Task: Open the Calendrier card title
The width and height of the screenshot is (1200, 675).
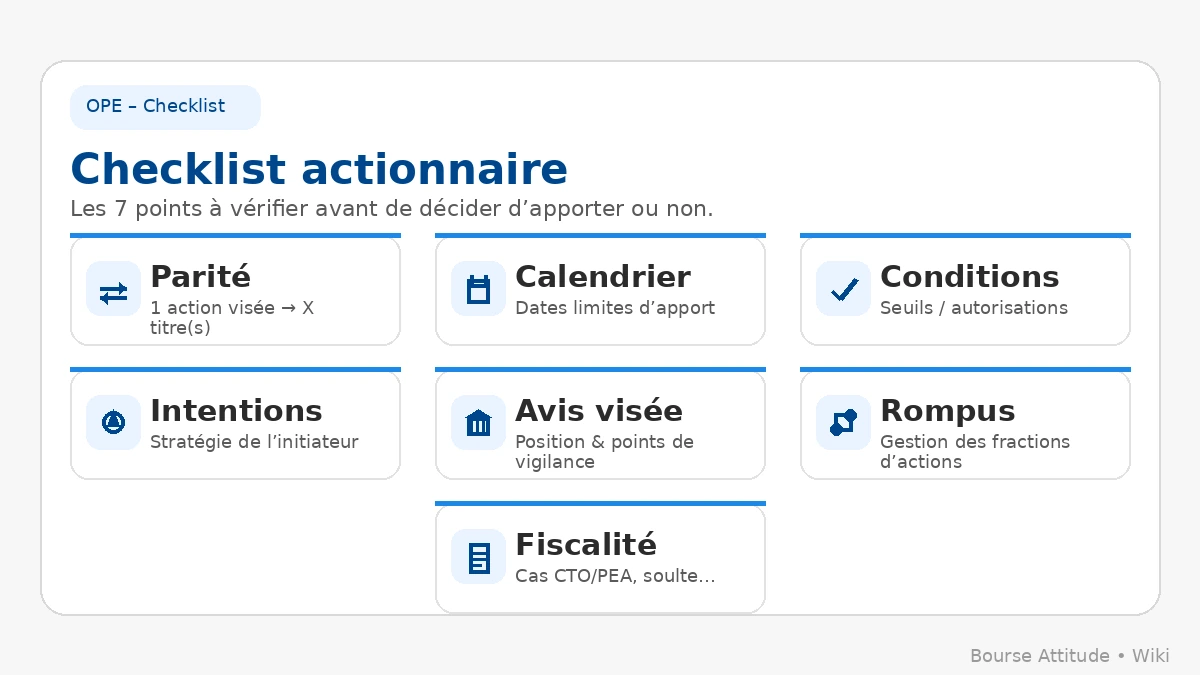Action: pos(602,276)
